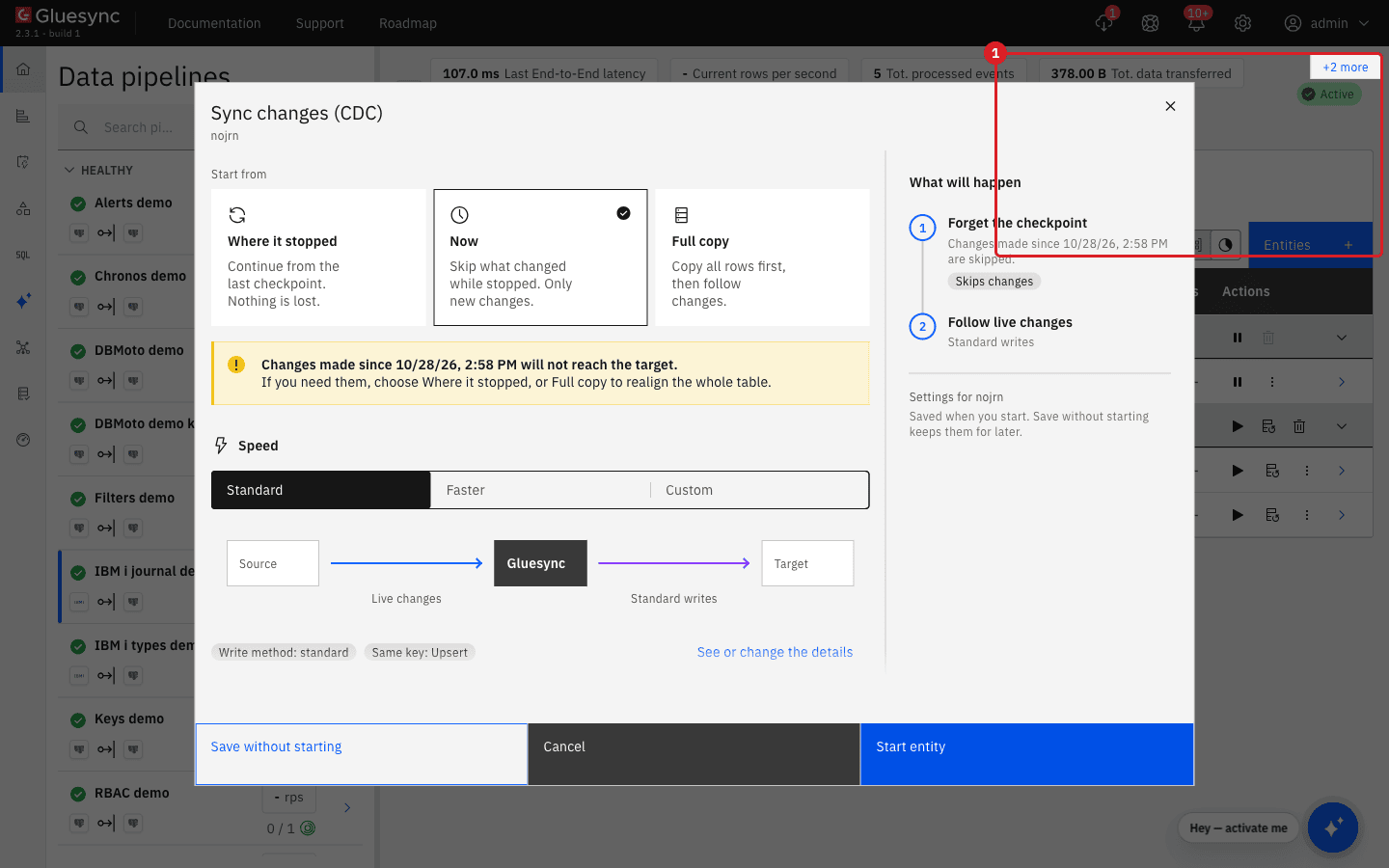Select the 'Now' start option
The height and width of the screenshot is (868, 1389).
tap(540, 258)
